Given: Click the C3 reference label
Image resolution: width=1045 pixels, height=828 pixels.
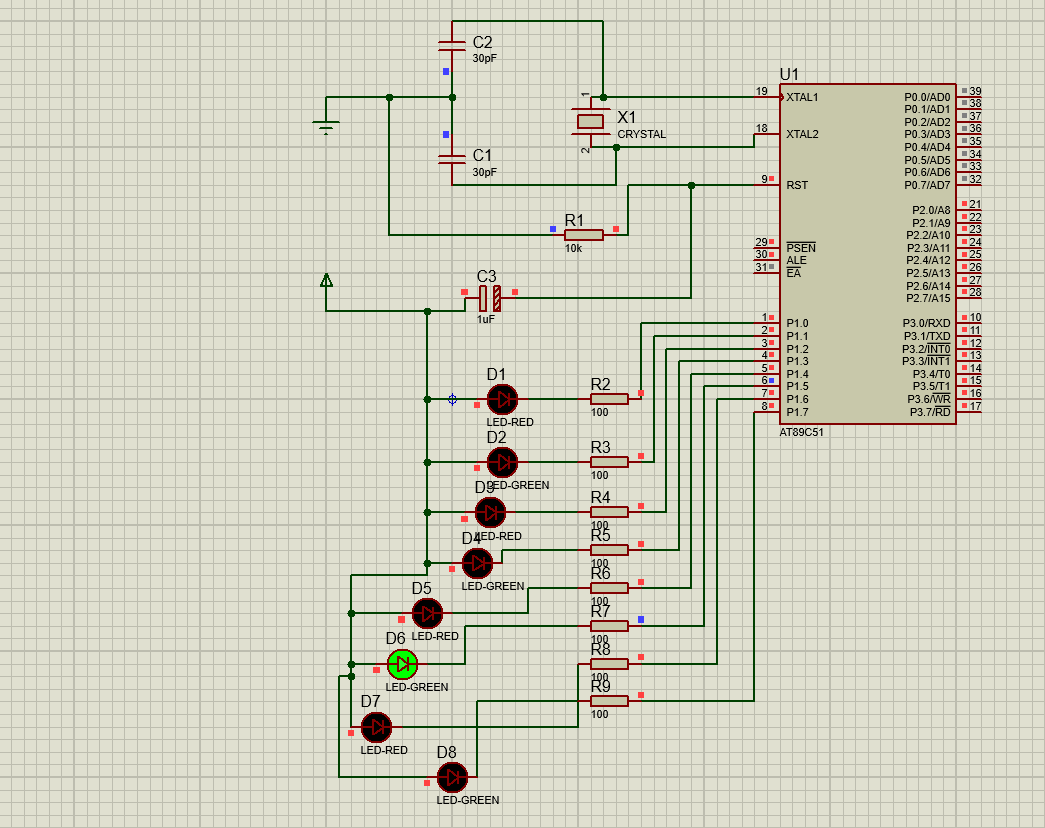Looking at the screenshot, I should pyautogui.click(x=487, y=276).
